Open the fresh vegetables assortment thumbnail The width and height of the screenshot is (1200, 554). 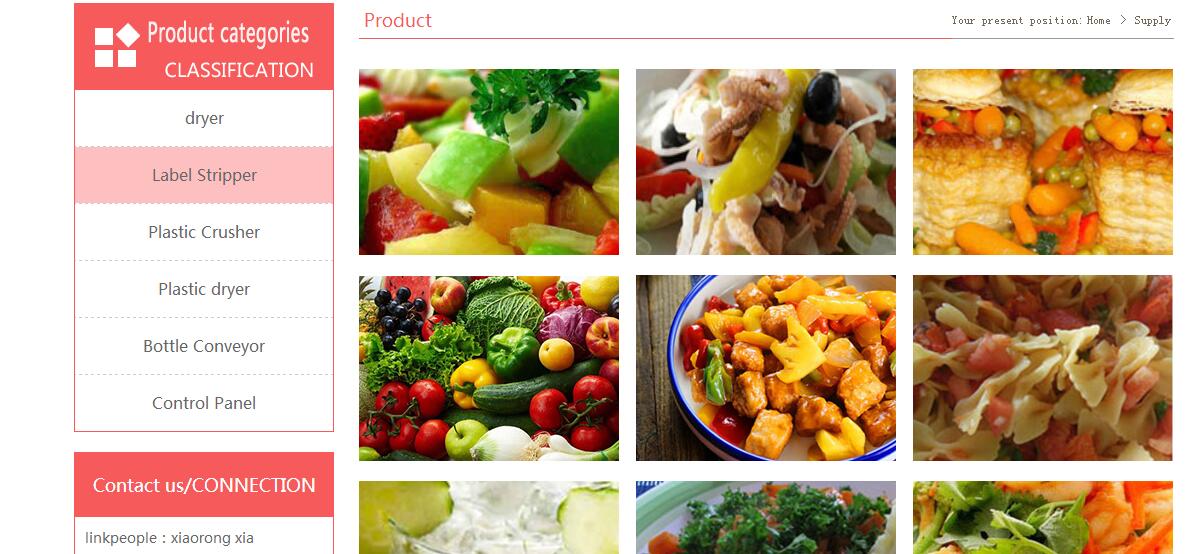tap(489, 368)
